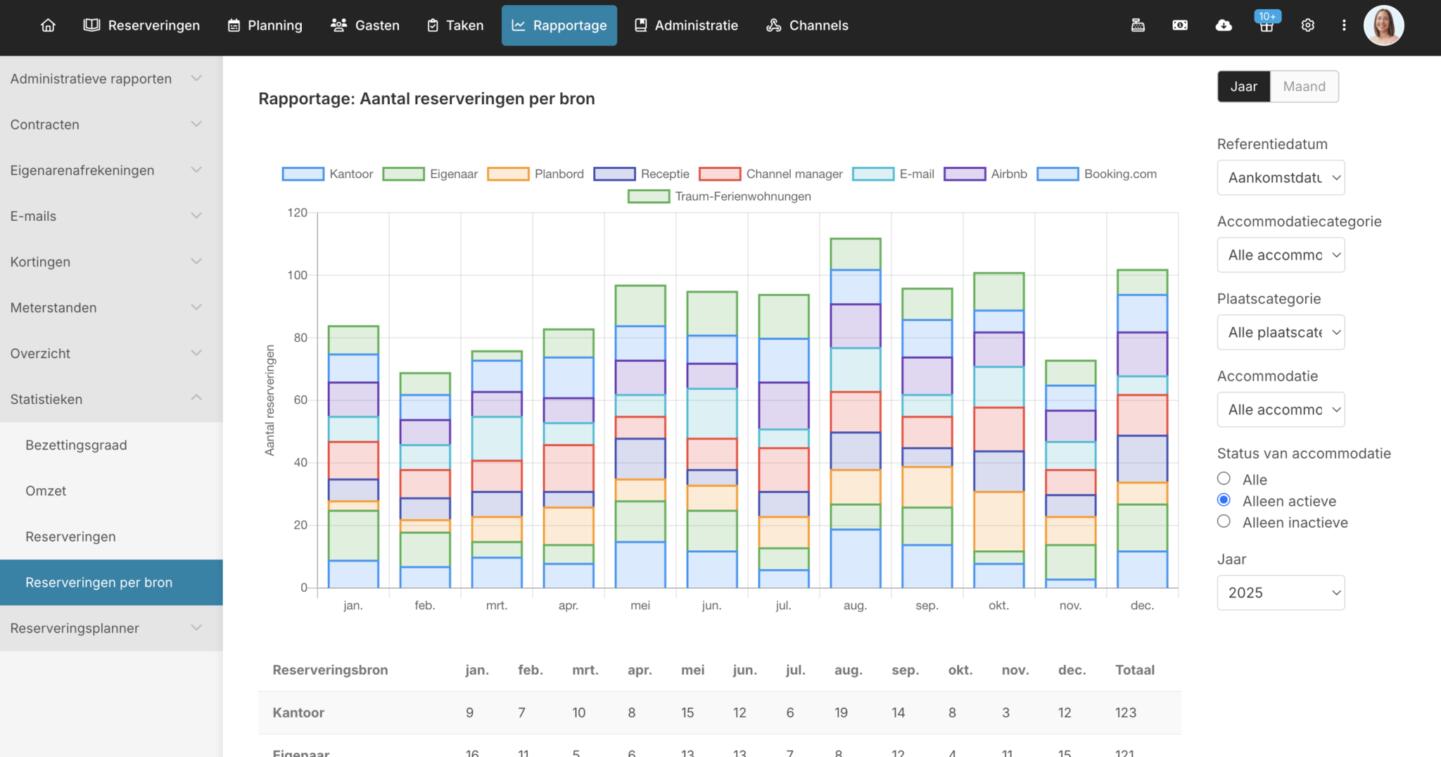Viewport: 1441px width, 757px height.
Task: Open the Planning menu
Action: (265, 25)
